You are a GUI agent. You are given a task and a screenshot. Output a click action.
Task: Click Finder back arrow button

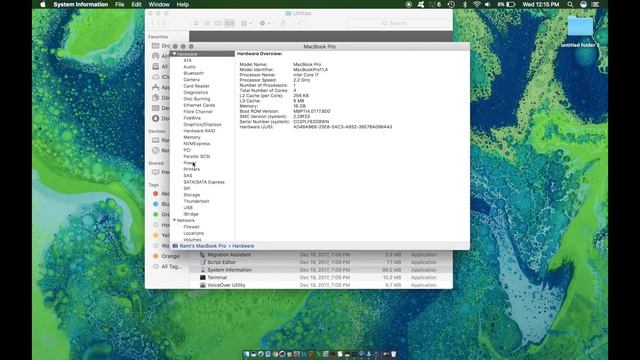(x=153, y=24)
